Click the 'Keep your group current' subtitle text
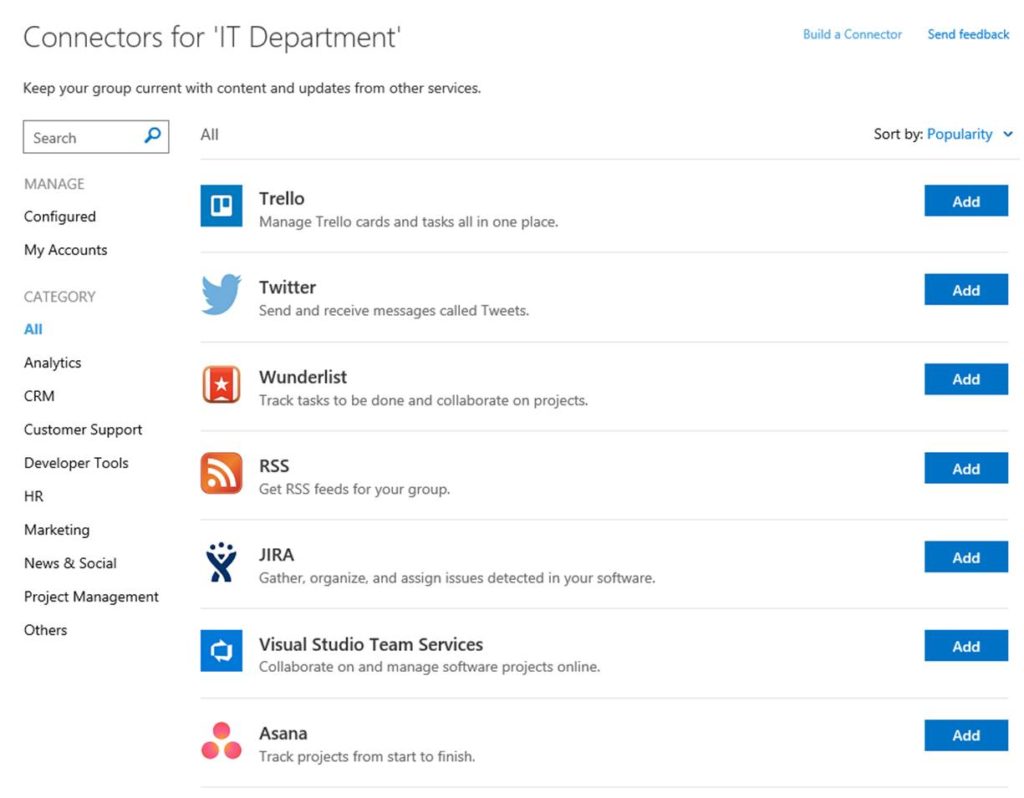Viewport: 1024px width, 798px height. 252,88
